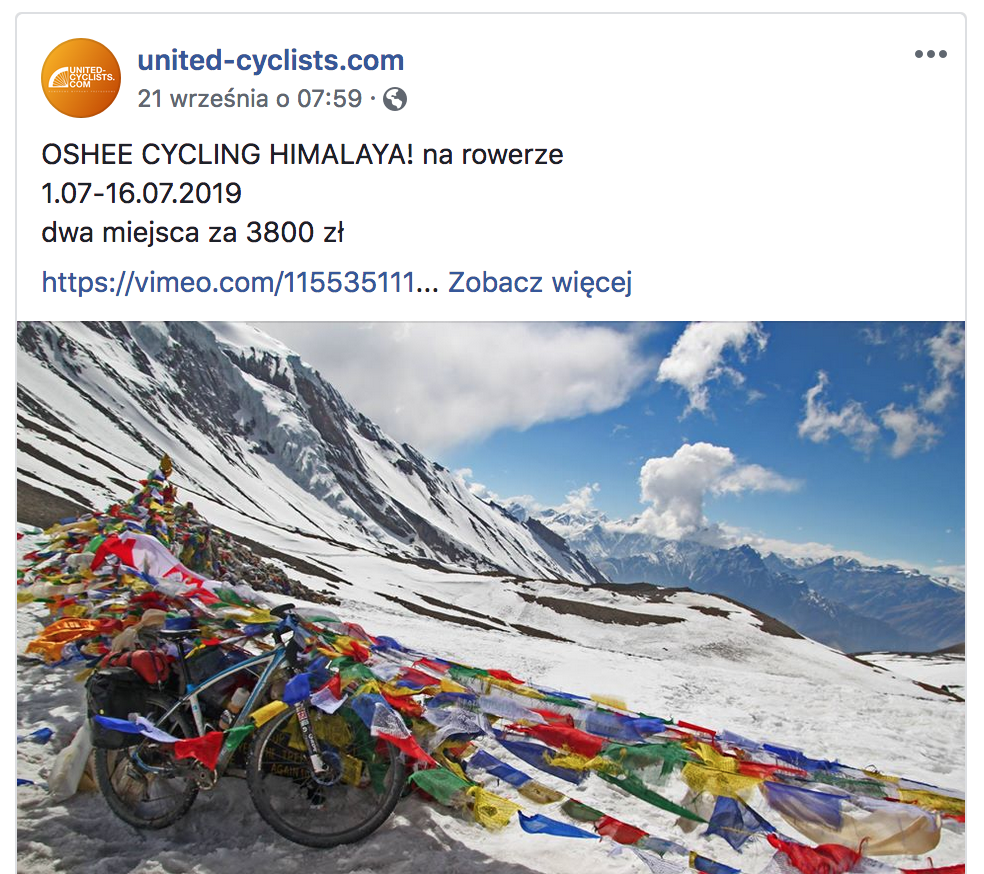
Task: Expand the post with Zobacz więcej
Action: point(540,282)
